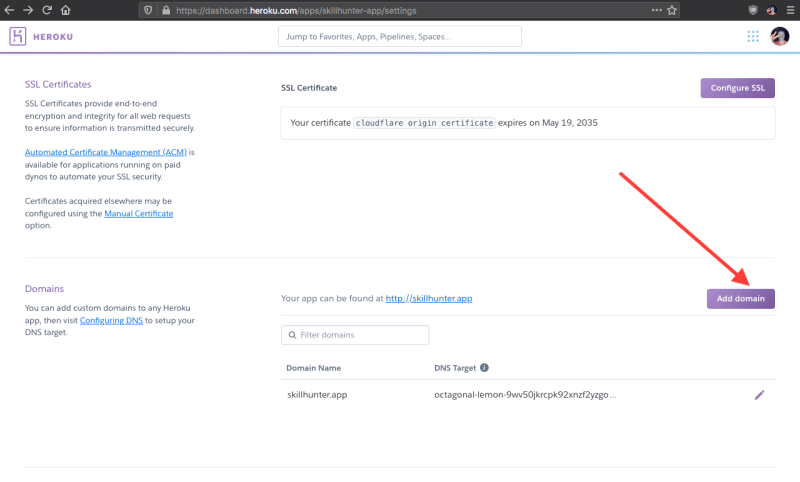This screenshot has width=800, height=482.
Task: Click the magnifier icon in Filter domains
Action: [x=292, y=335]
